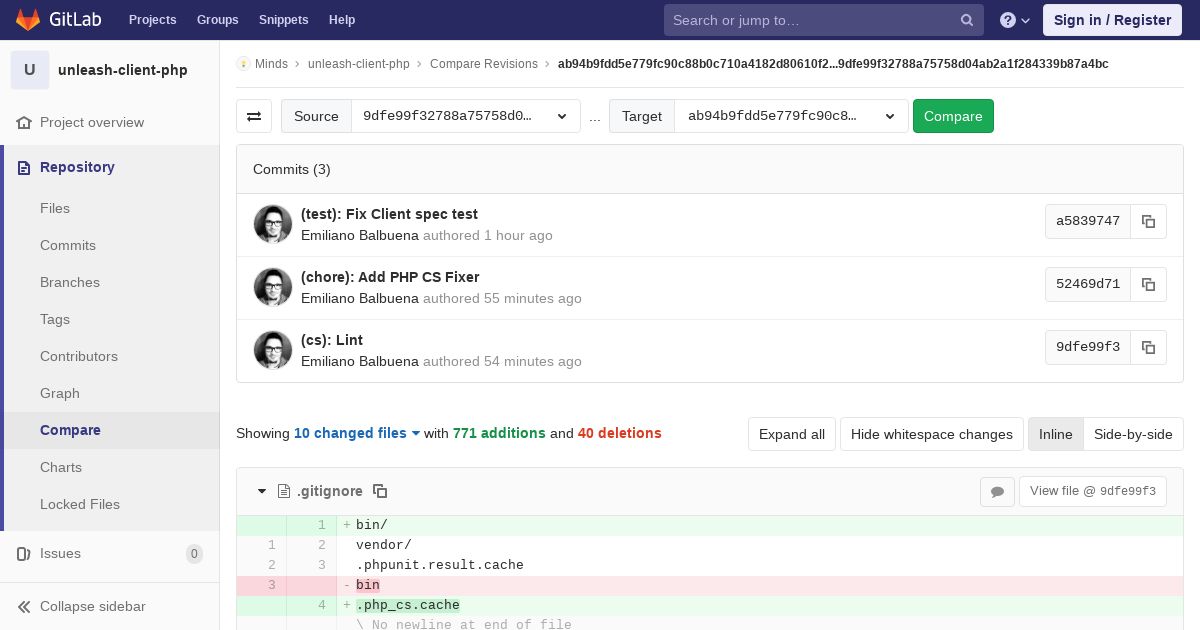Click View file @ 9dfe99f3

coord(1093,491)
